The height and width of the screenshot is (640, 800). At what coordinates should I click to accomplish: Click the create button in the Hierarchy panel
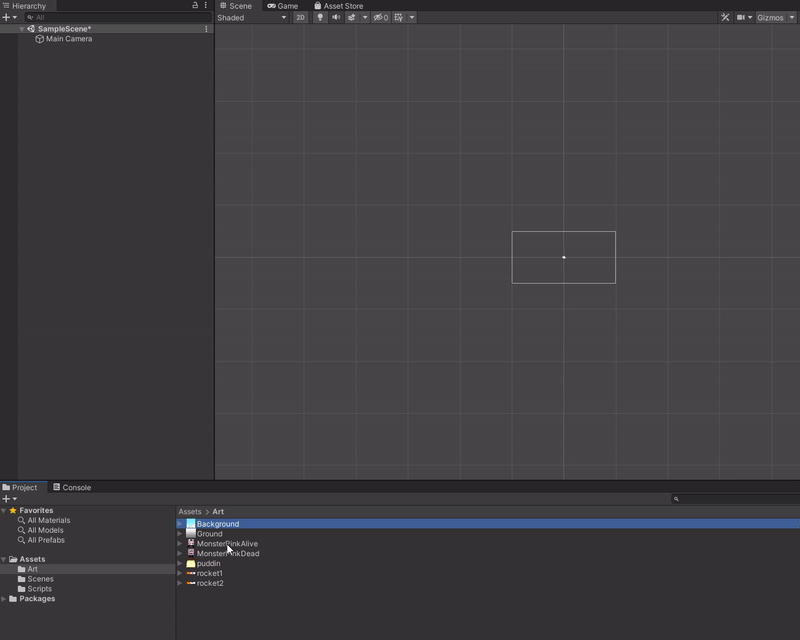[x=7, y=17]
